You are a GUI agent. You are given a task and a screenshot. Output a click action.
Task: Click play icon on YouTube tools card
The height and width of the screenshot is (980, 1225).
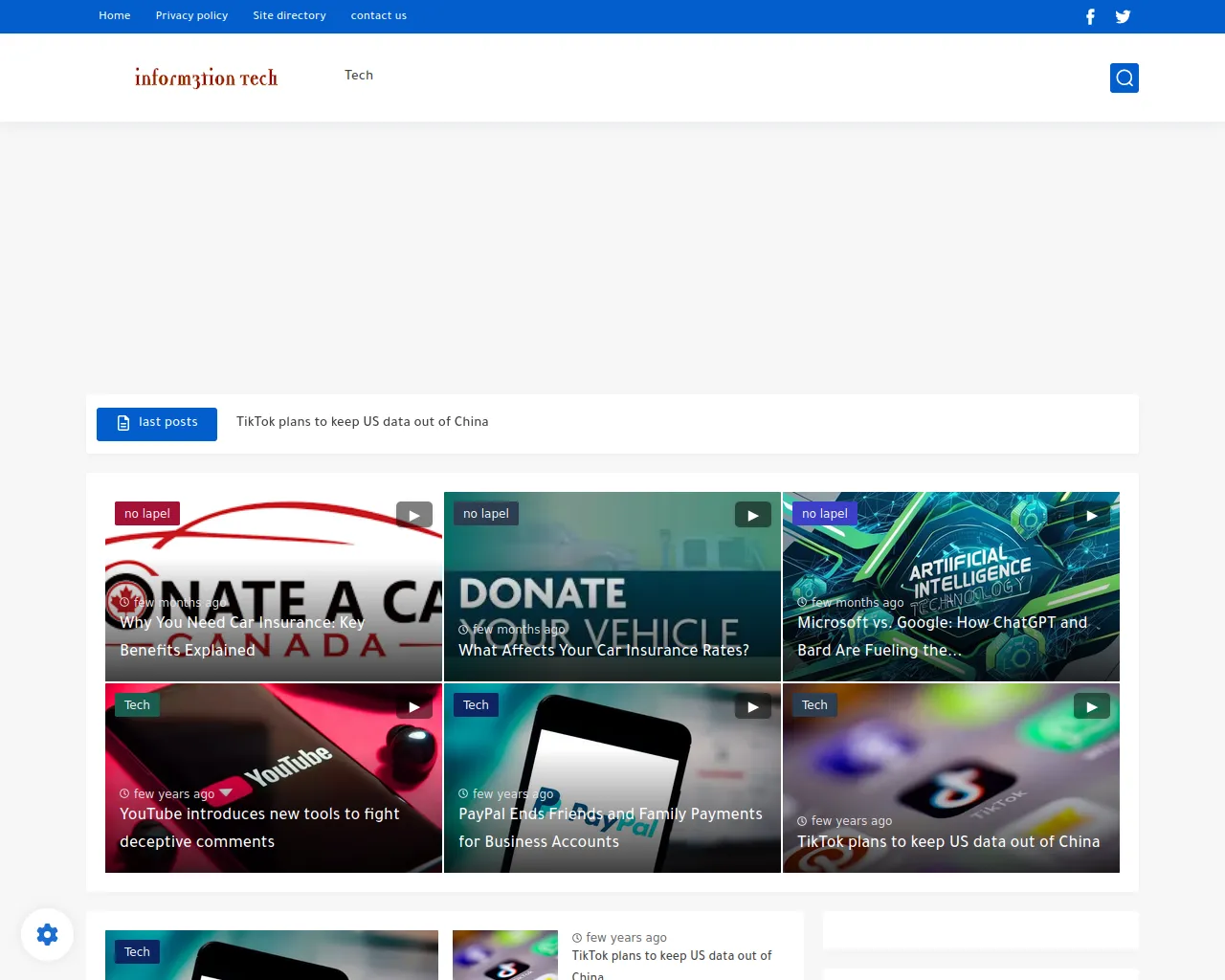[413, 706]
